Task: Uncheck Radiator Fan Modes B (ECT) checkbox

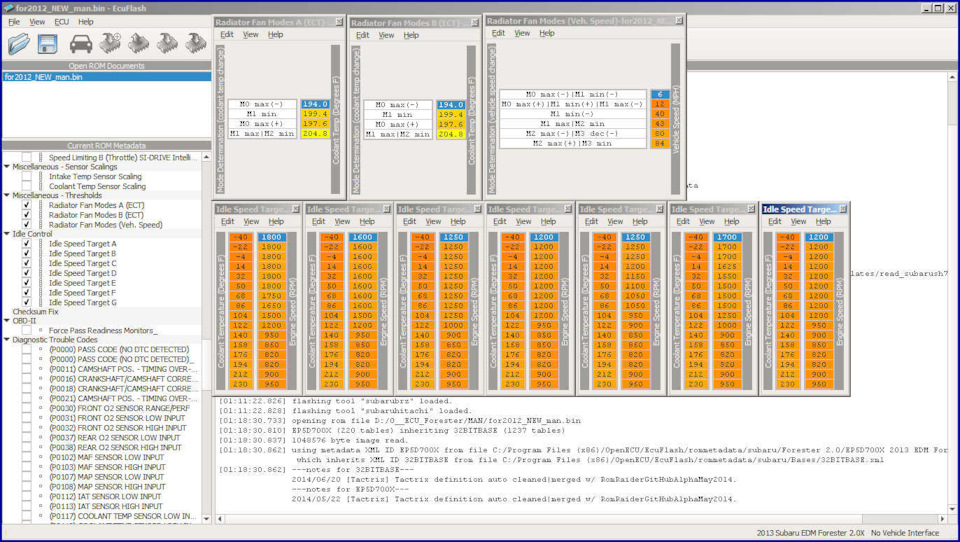Action: [x=27, y=215]
